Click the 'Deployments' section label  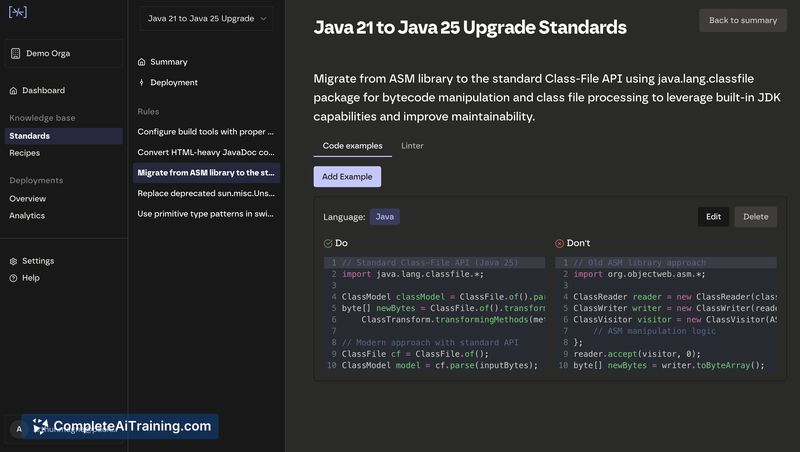tap(36, 181)
